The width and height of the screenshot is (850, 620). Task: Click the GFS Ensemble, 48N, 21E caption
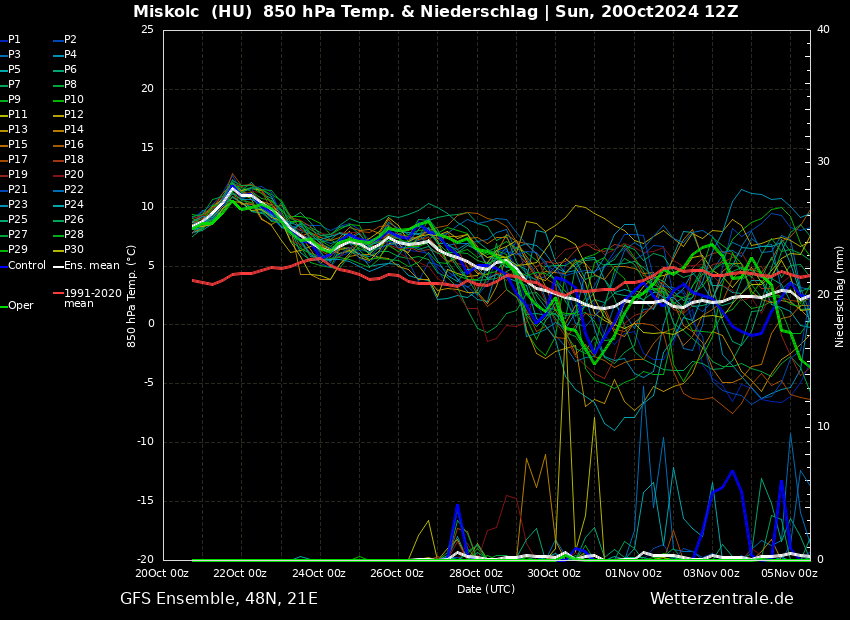[x=219, y=599]
